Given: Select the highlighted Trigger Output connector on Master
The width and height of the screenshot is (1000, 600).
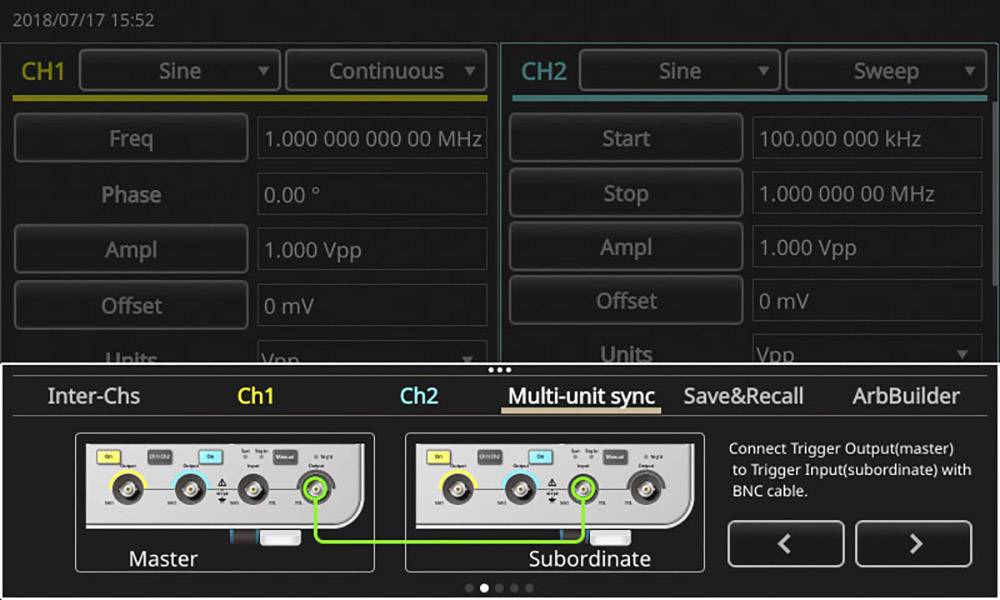Looking at the screenshot, I should point(315,487).
